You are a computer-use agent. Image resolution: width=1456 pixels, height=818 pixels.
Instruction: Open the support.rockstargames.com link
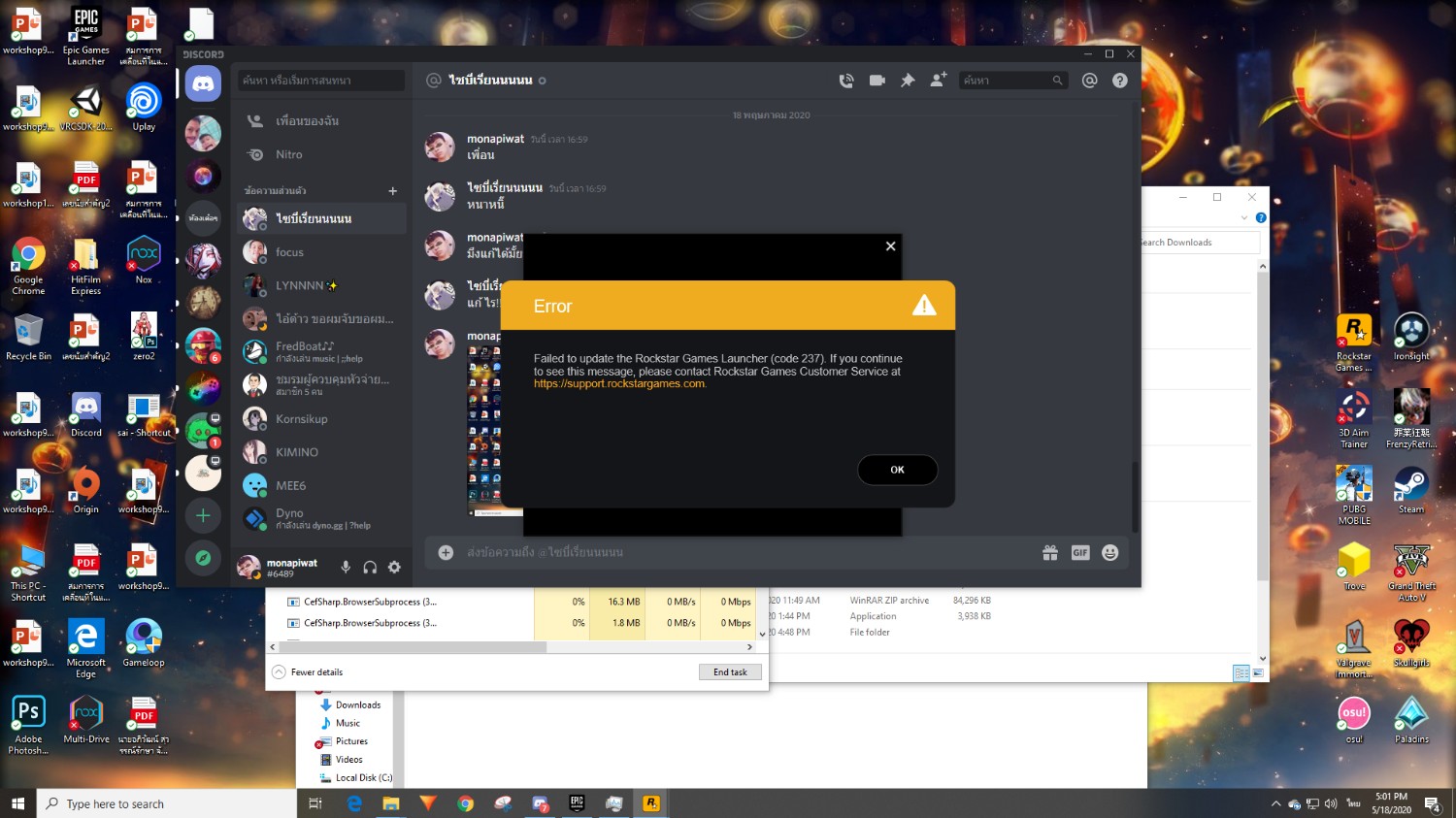[x=619, y=384]
